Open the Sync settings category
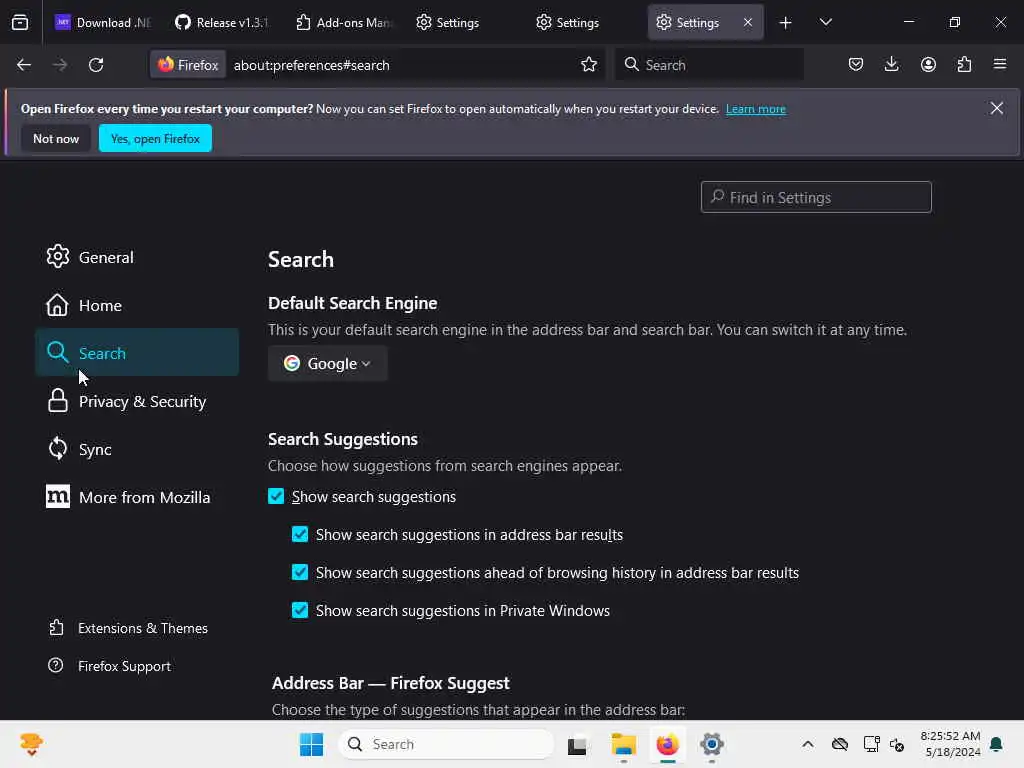This screenshot has height=768, width=1024. [x=137, y=449]
